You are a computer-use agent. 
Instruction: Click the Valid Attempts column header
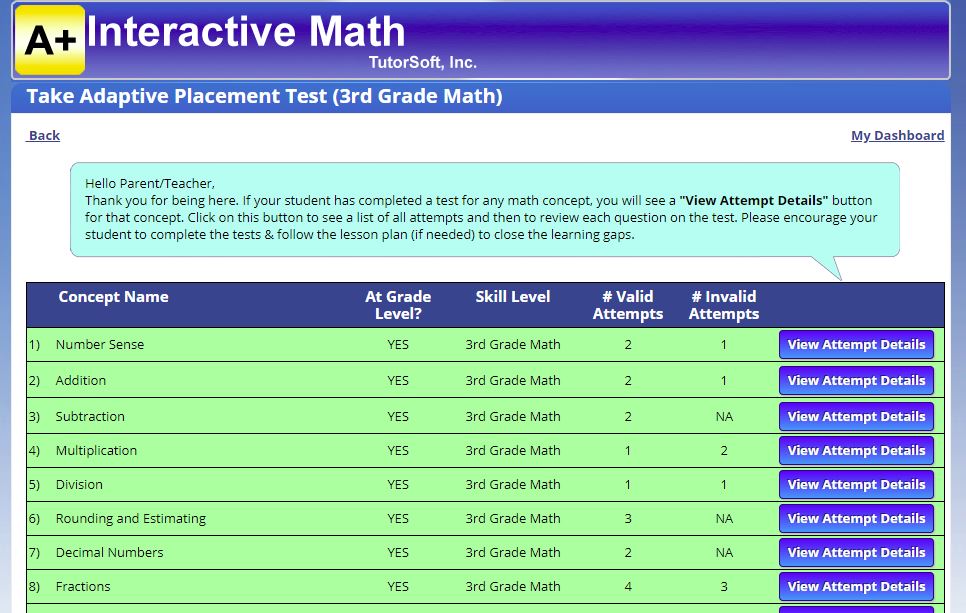click(628, 305)
